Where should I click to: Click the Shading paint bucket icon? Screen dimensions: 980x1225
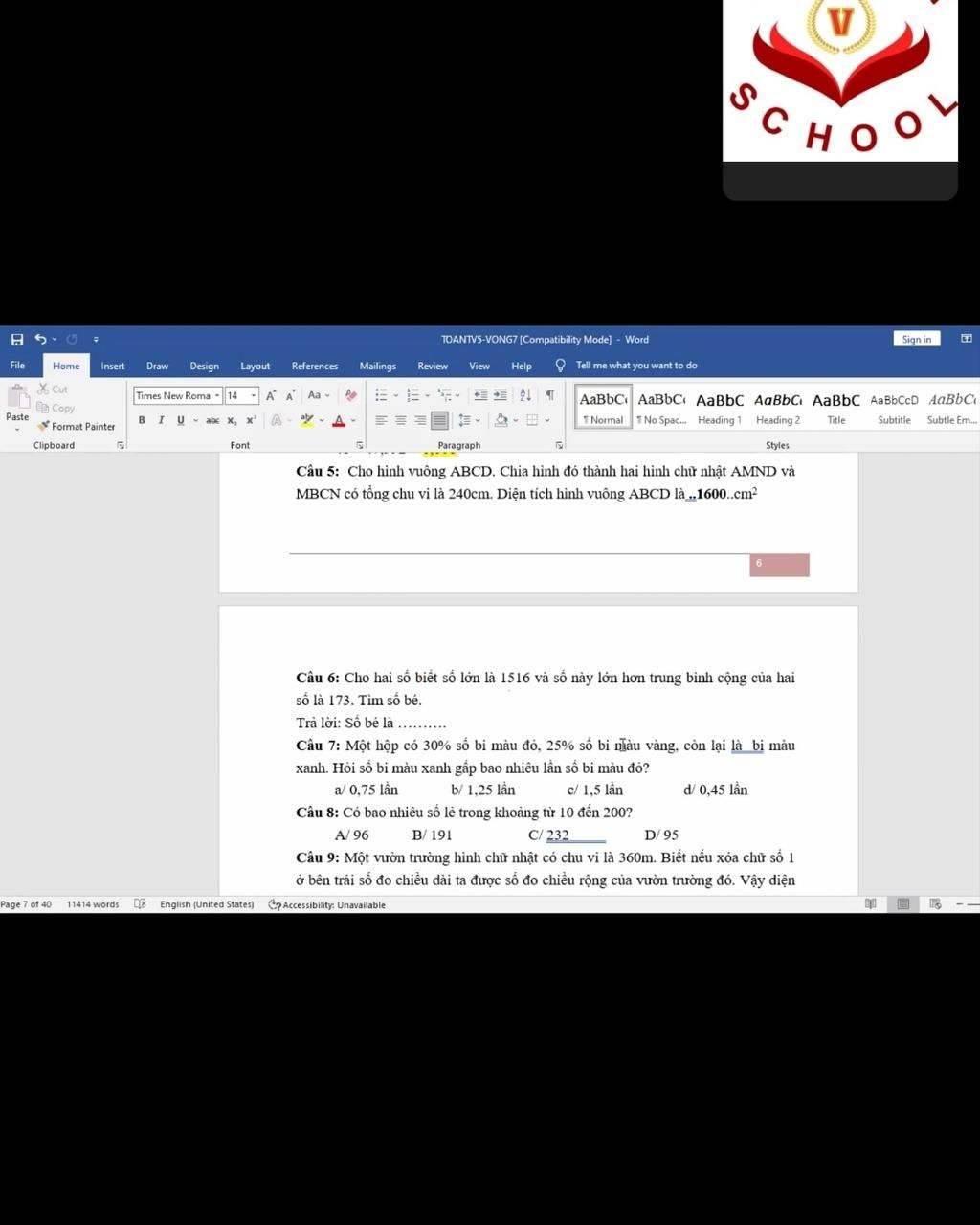pyautogui.click(x=501, y=420)
